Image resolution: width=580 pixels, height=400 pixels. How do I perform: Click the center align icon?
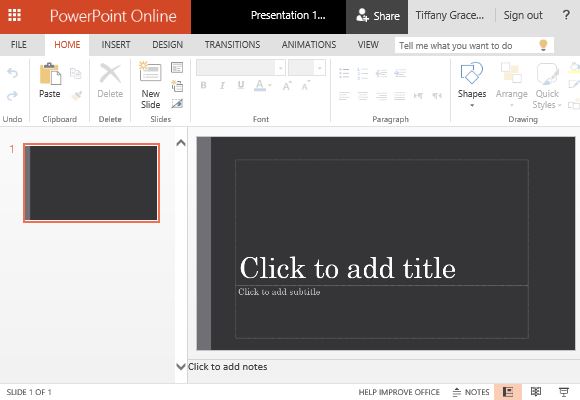pos(363,96)
